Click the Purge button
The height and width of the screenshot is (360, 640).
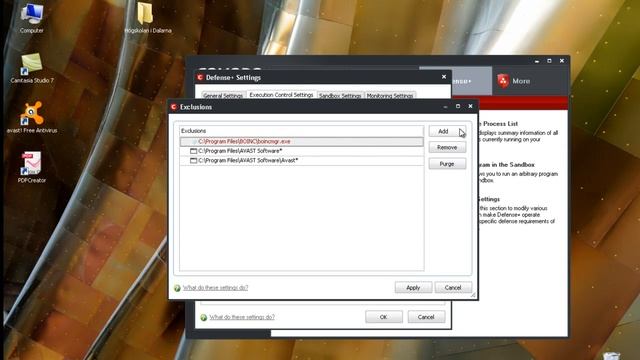click(447, 164)
